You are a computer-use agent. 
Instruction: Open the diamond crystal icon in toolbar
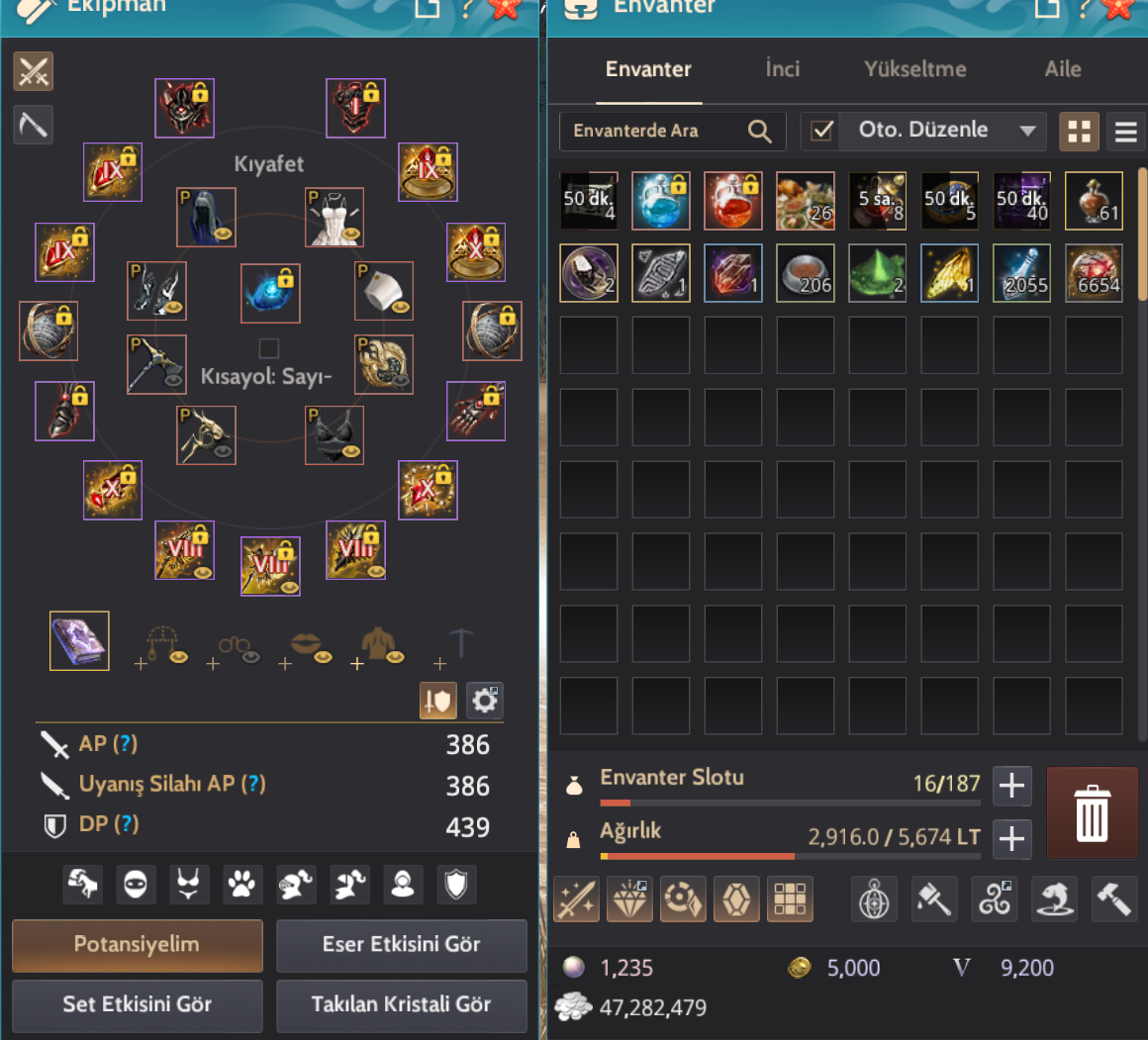(x=629, y=898)
